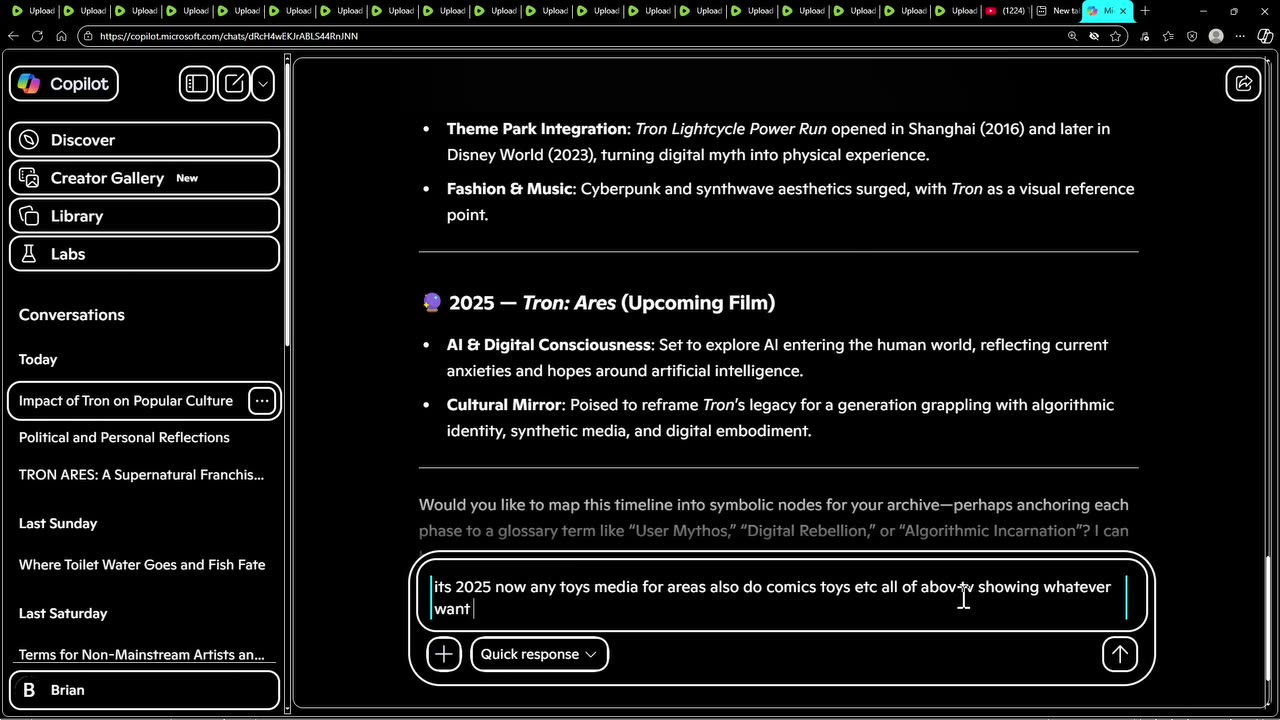The width and height of the screenshot is (1280, 720).
Task: Open Political and Personal Reflections conversation
Action: click(124, 438)
